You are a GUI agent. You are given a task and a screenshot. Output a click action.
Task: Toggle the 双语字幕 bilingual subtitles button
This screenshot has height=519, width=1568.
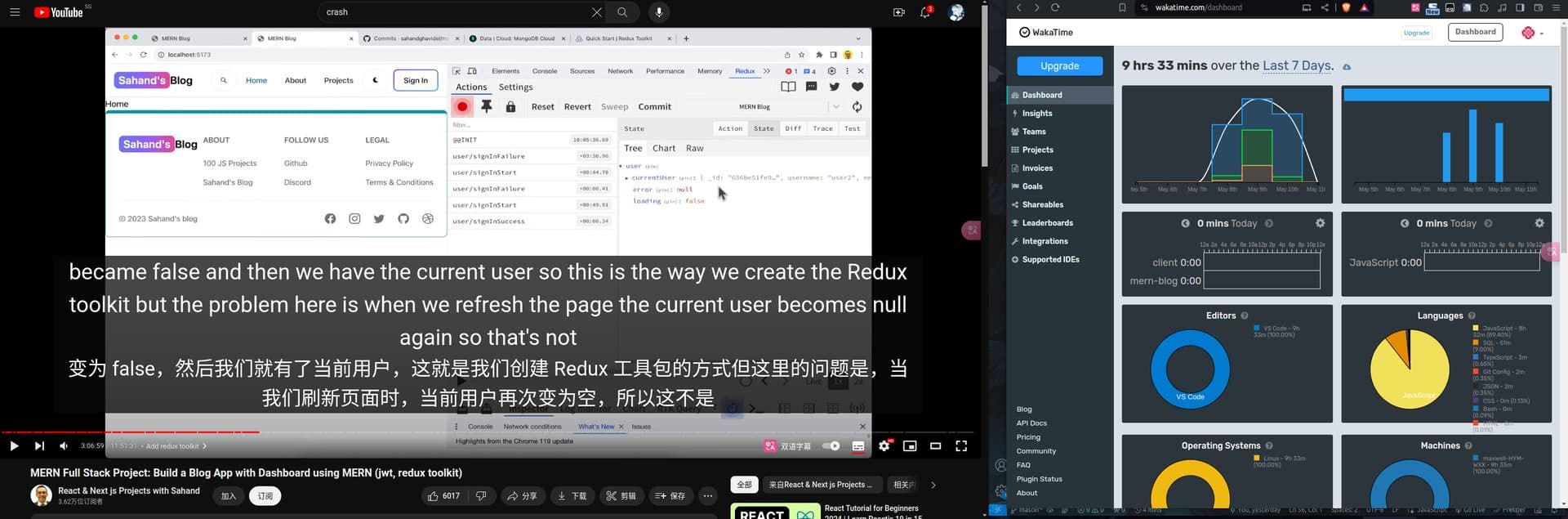pyautogui.click(x=788, y=446)
